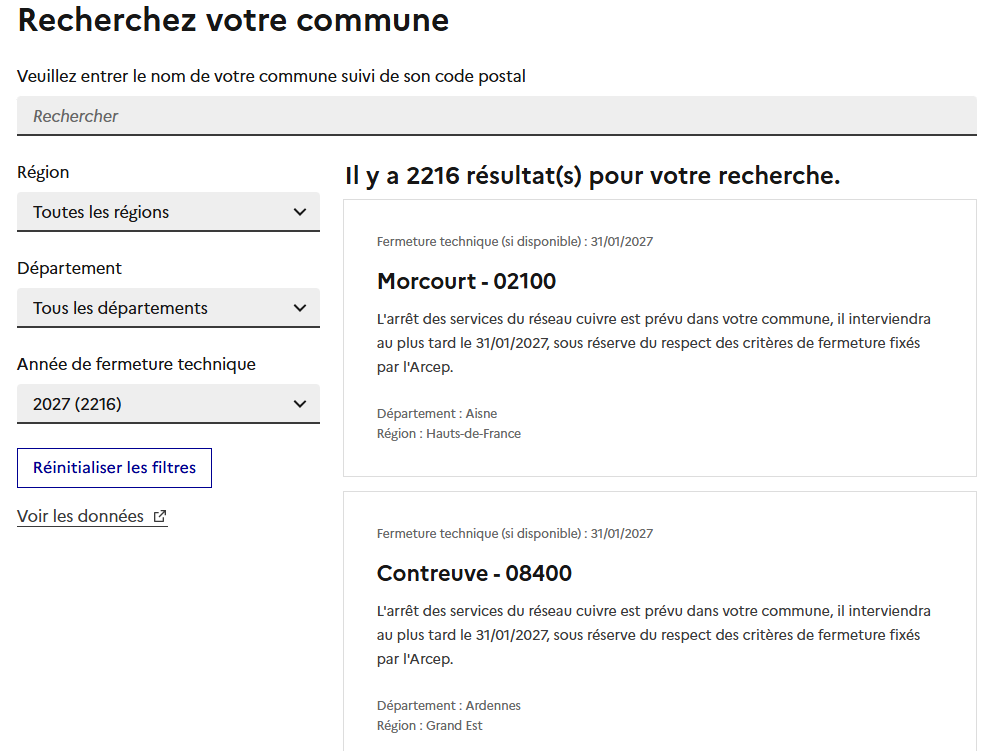Click the Rechercher commune search field

point(497,116)
